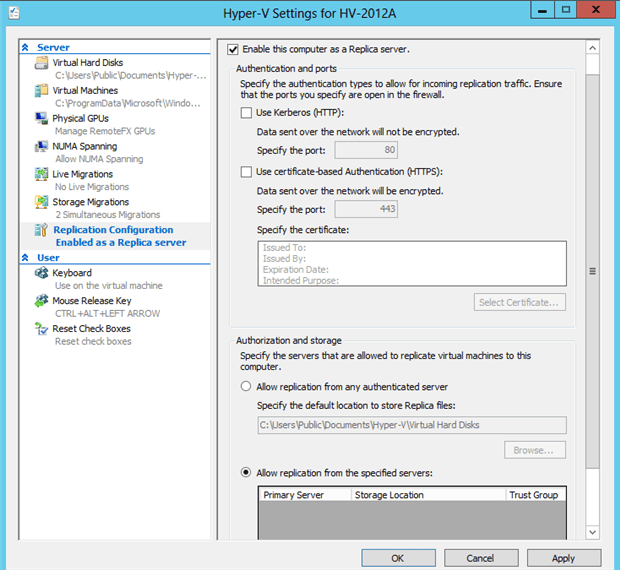Click 'No Live Migrations' text
The height and width of the screenshot is (570, 620).
coord(92,187)
